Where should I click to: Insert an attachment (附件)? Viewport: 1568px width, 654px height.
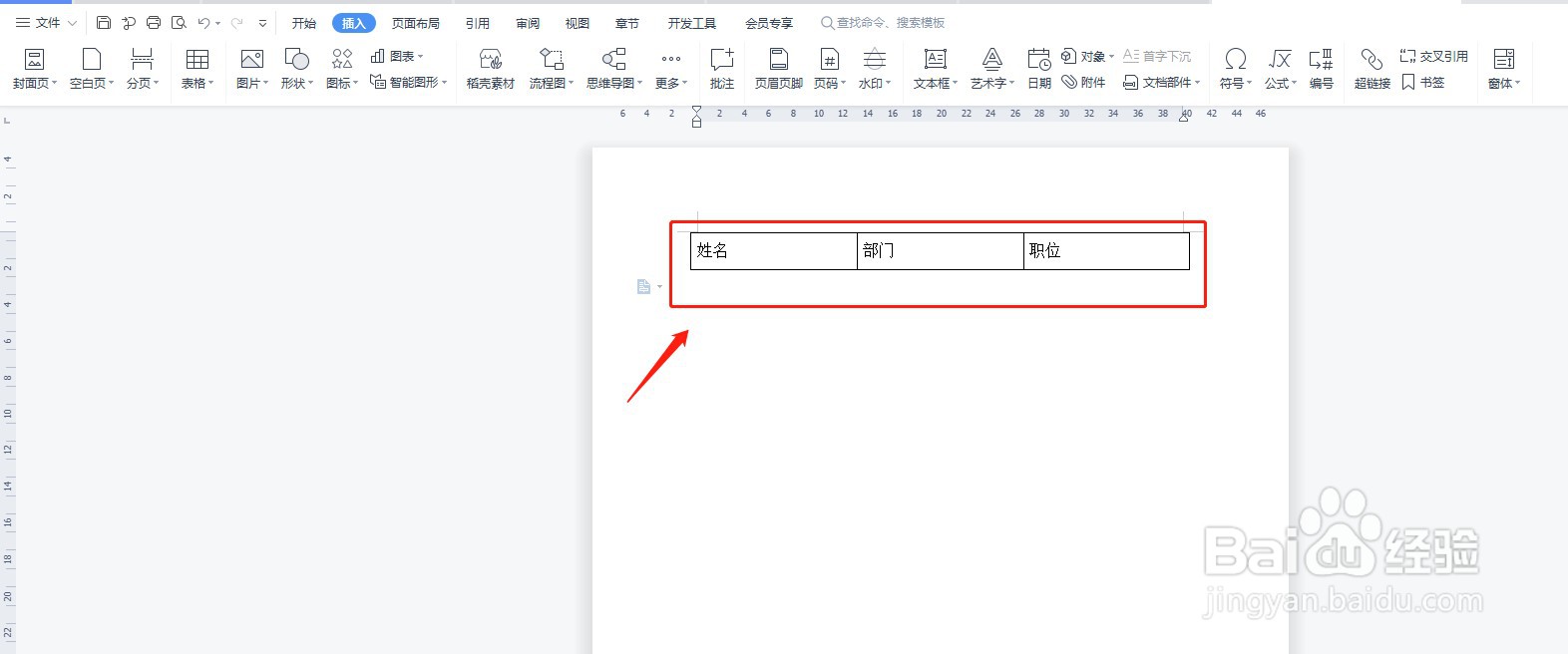(1084, 82)
